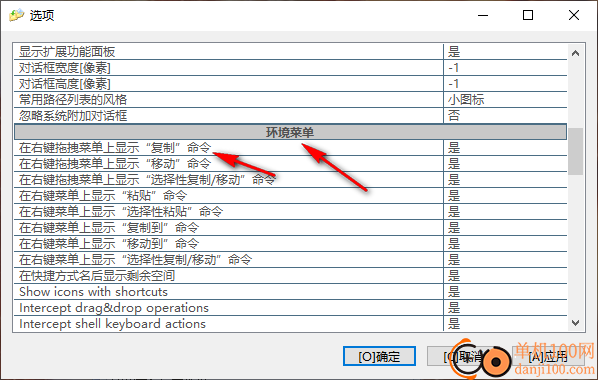
Task: Select the Intercept shell keyboard actions row
Action: pyautogui.click(x=290, y=324)
